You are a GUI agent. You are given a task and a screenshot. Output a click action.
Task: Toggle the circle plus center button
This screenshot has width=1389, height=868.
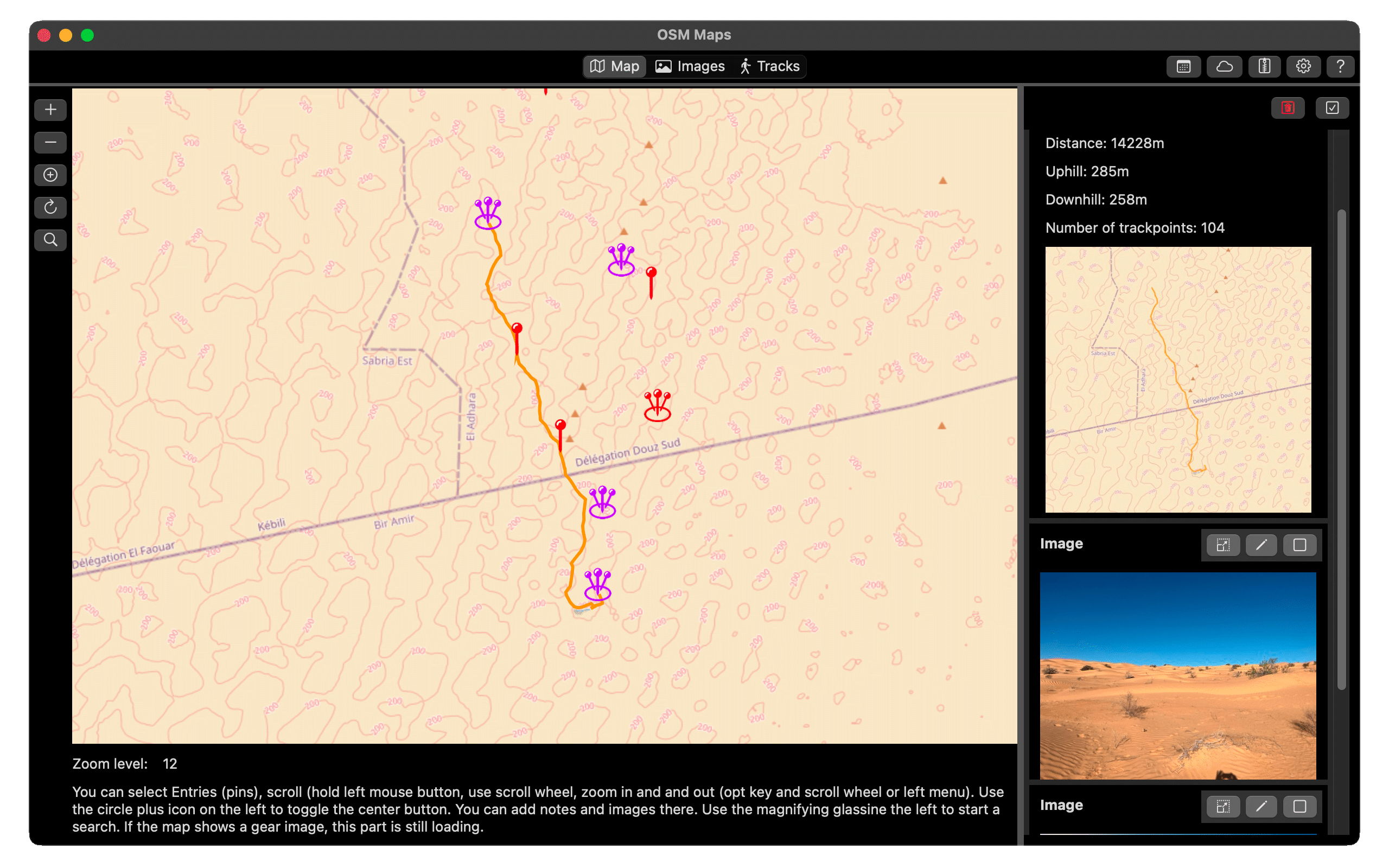pyautogui.click(x=50, y=175)
